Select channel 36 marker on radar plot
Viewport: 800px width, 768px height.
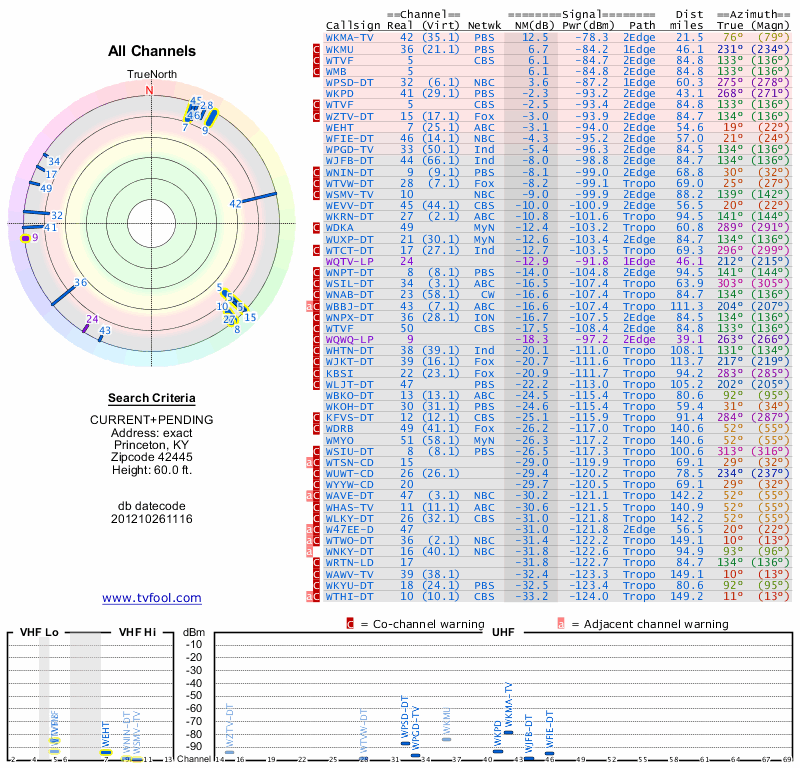(x=81, y=284)
